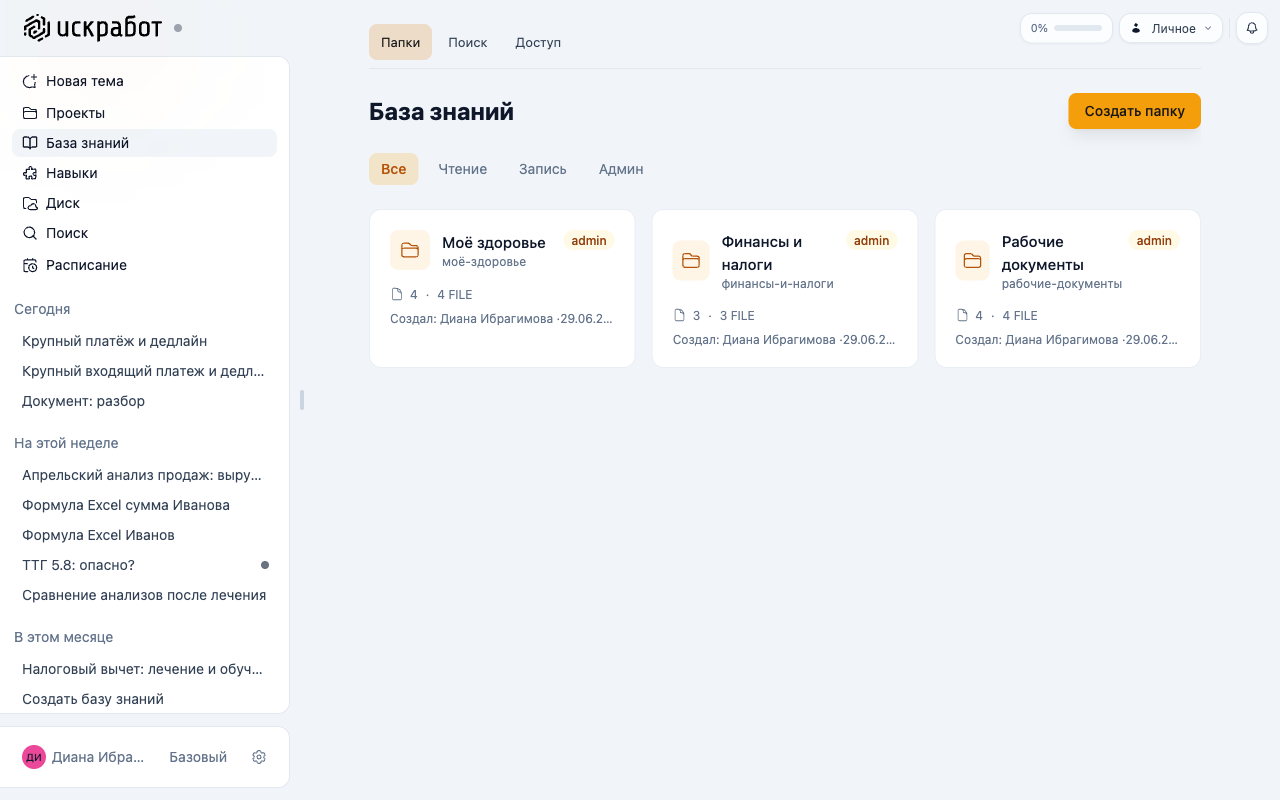Viewport: 1280px width, 800px height.
Task: Switch to the Поиск top tab
Action: pos(468,42)
